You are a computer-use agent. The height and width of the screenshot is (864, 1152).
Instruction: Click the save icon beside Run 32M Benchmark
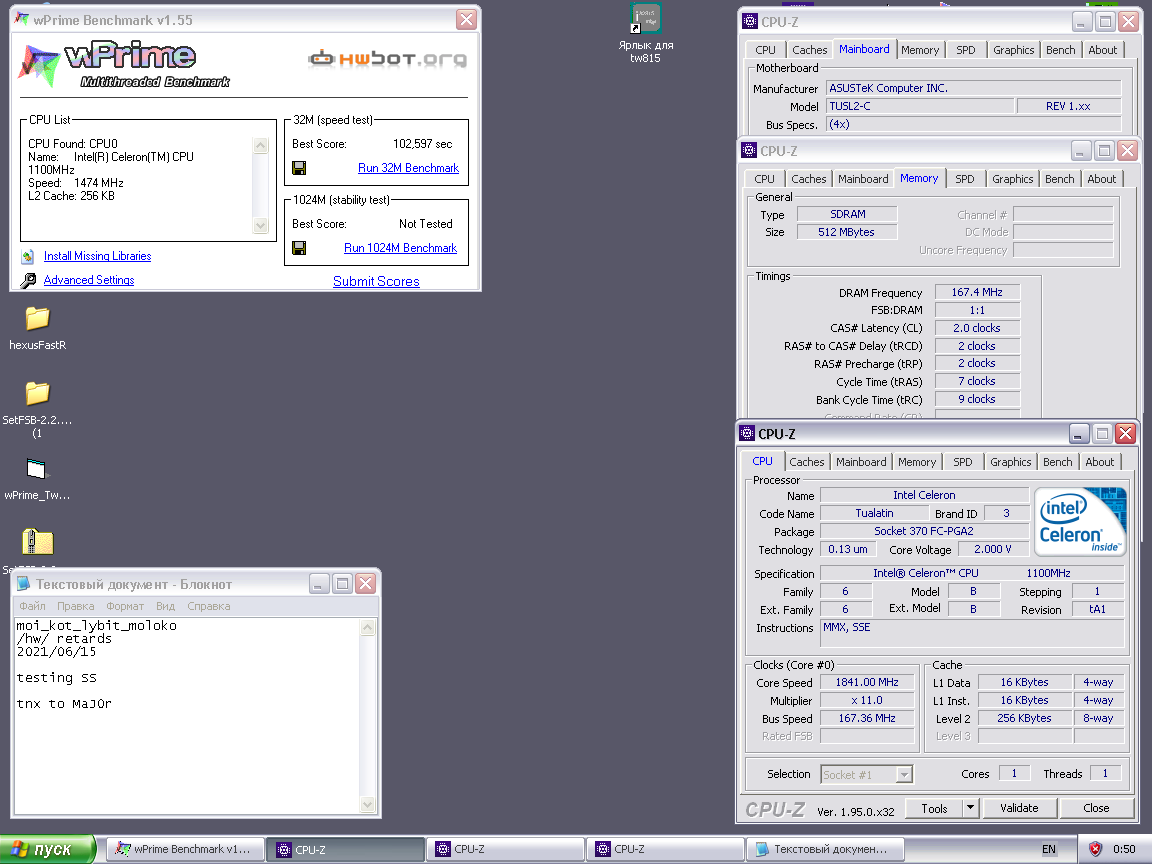click(299, 168)
